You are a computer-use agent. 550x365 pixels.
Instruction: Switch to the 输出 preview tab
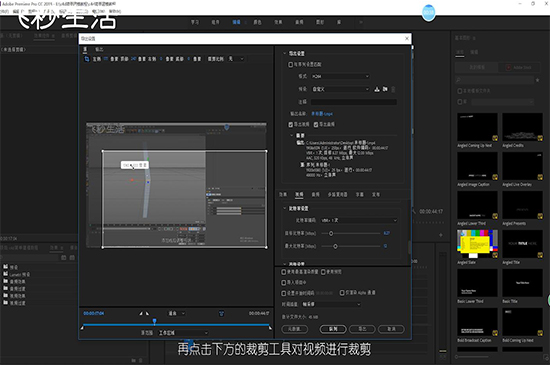99,49
